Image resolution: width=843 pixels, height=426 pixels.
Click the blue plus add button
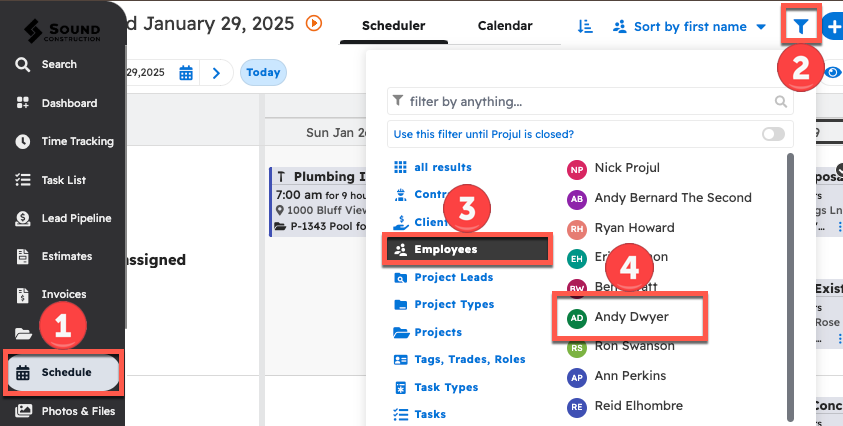[834, 26]
